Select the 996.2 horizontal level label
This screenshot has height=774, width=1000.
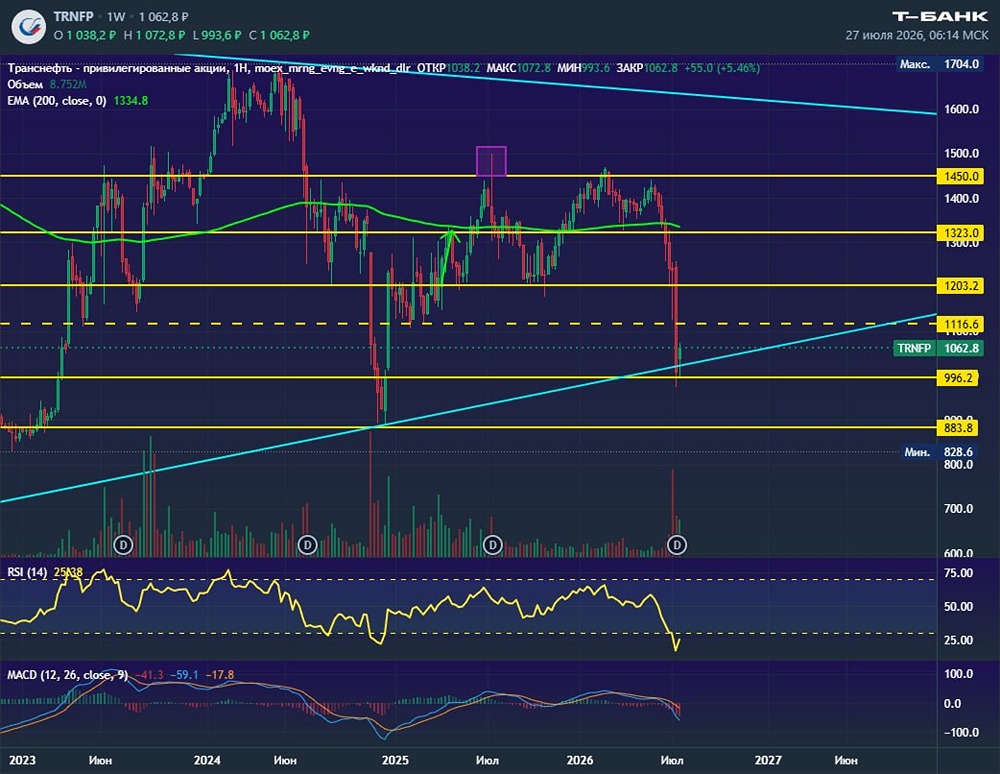(x=957, y=378)
